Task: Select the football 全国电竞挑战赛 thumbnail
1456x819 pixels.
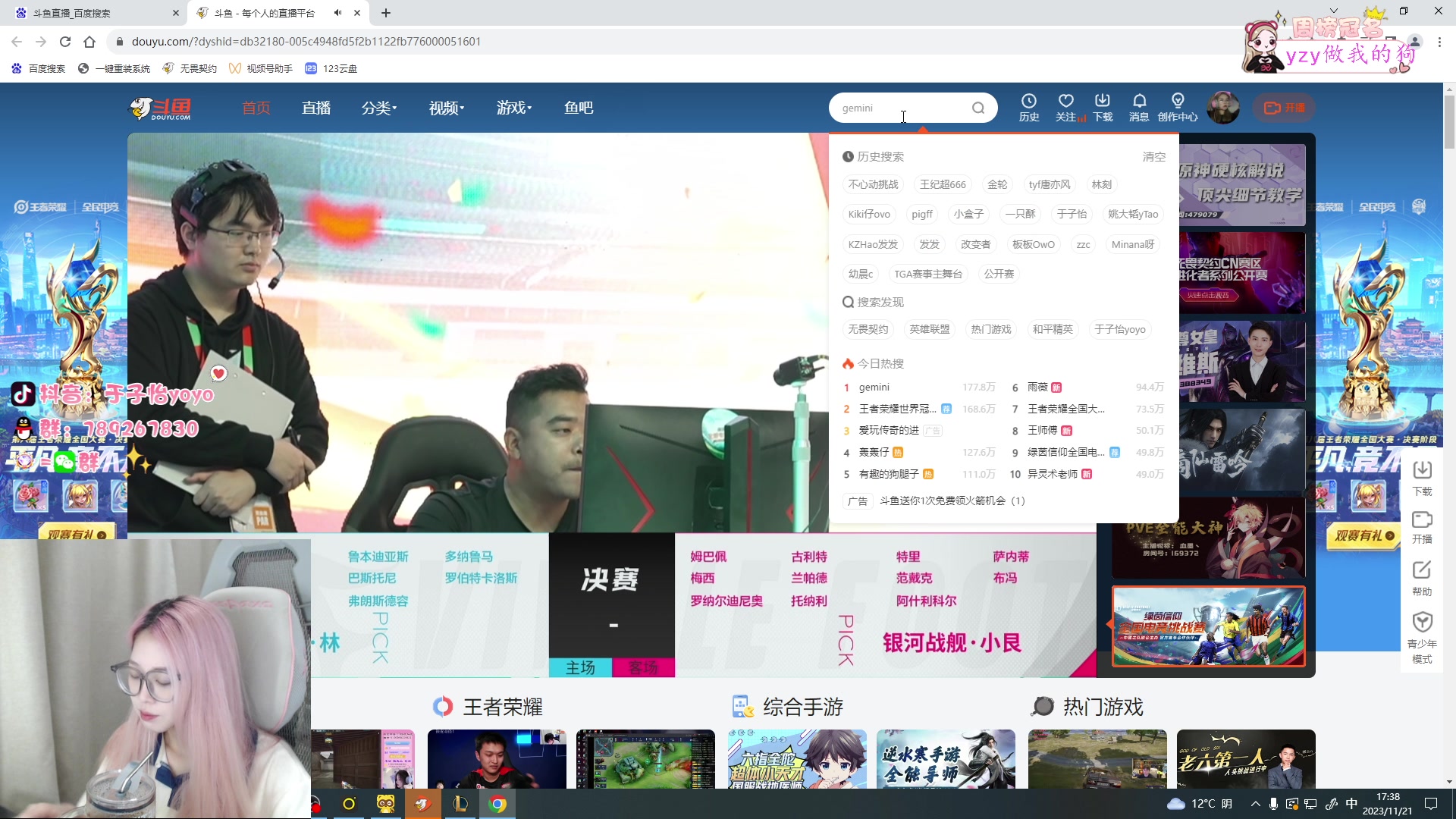Action: tap(1208, 626)
